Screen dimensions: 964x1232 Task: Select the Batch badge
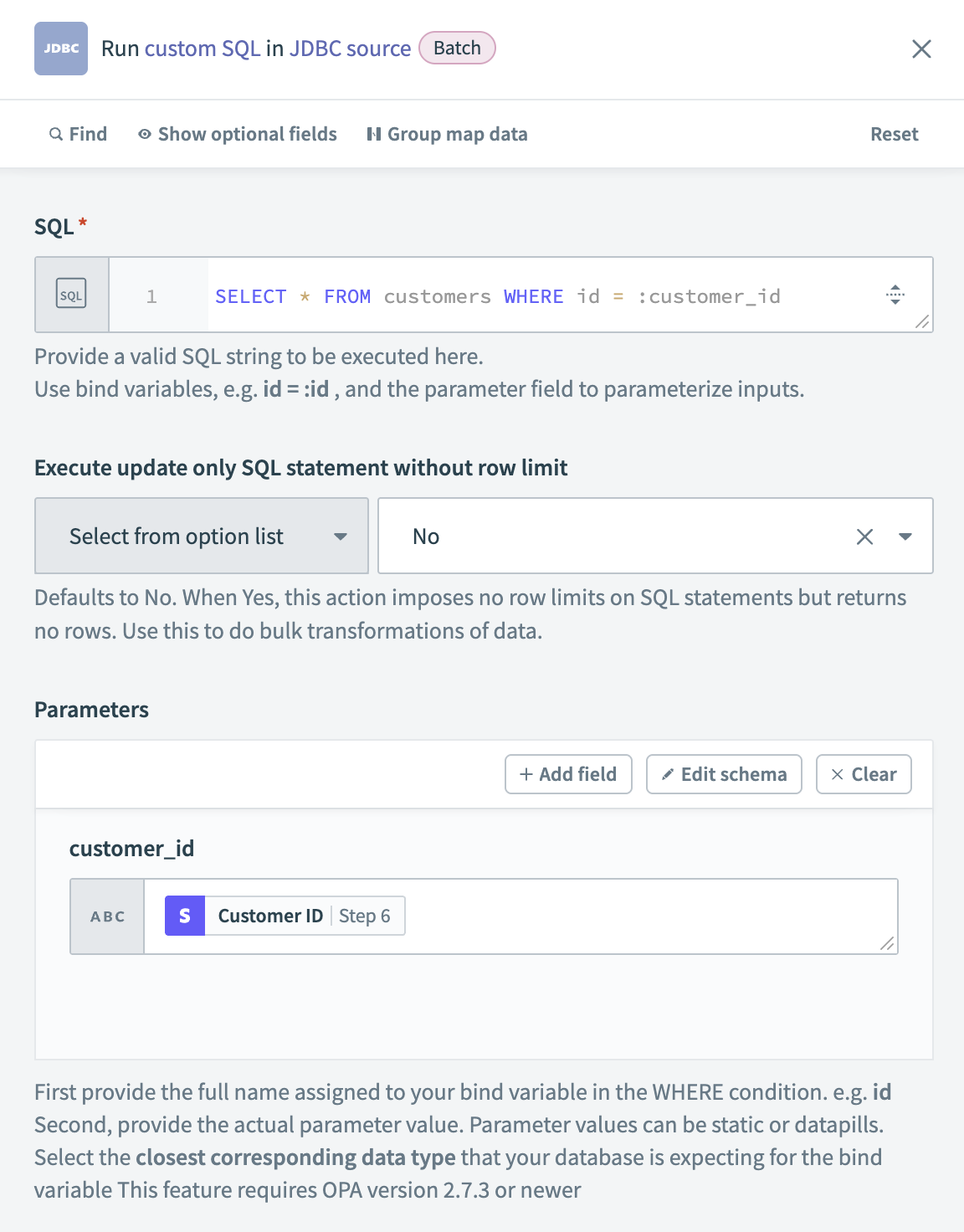(457, 48)
